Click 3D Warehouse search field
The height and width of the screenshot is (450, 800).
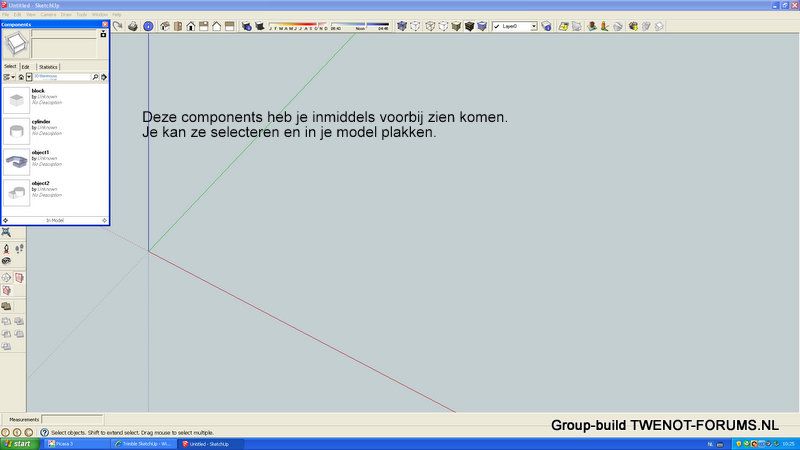coord(62,77)
